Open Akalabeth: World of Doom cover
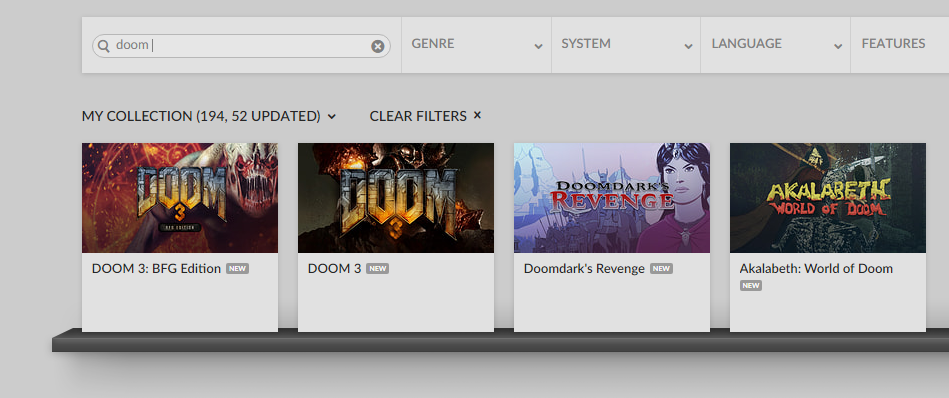 point(828,198)
